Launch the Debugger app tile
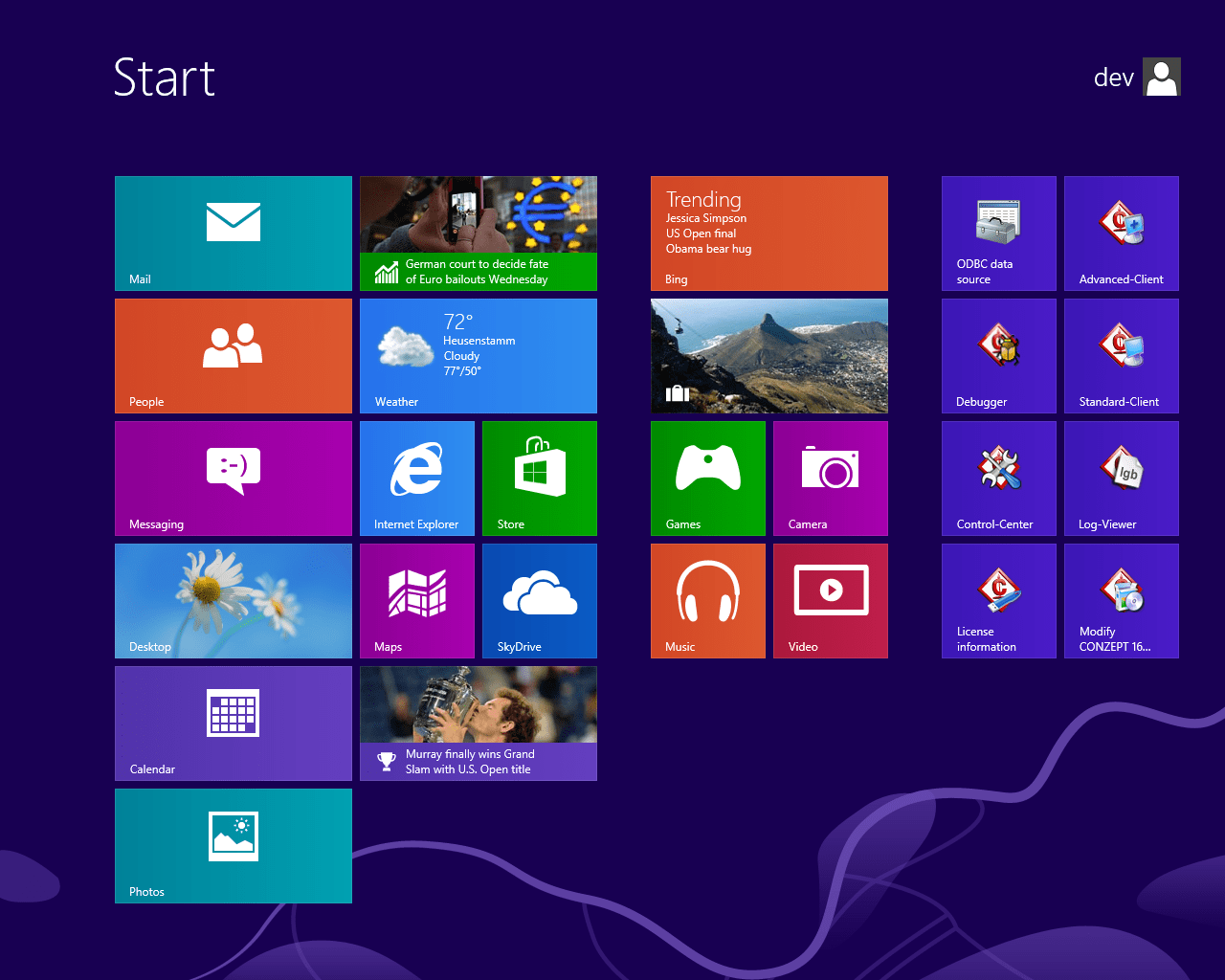Screen dimensions: 1225x980 pos(998,355)
